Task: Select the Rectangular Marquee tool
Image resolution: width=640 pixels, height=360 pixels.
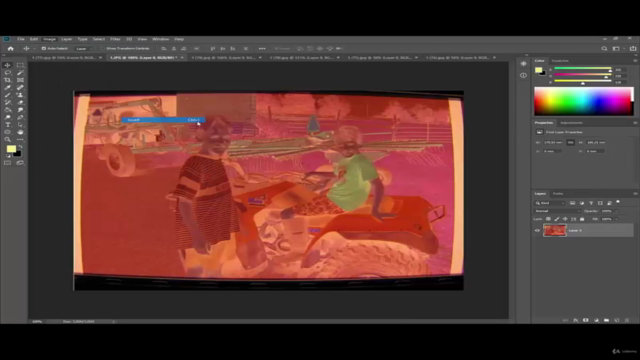Action: point(20,65)
